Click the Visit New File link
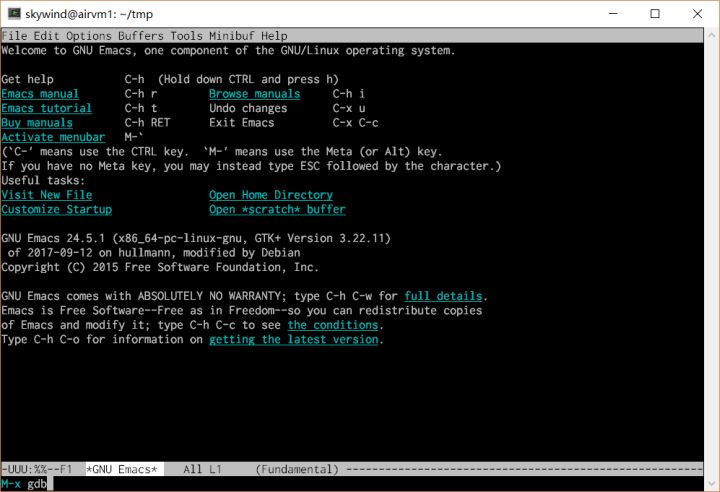 46,195
